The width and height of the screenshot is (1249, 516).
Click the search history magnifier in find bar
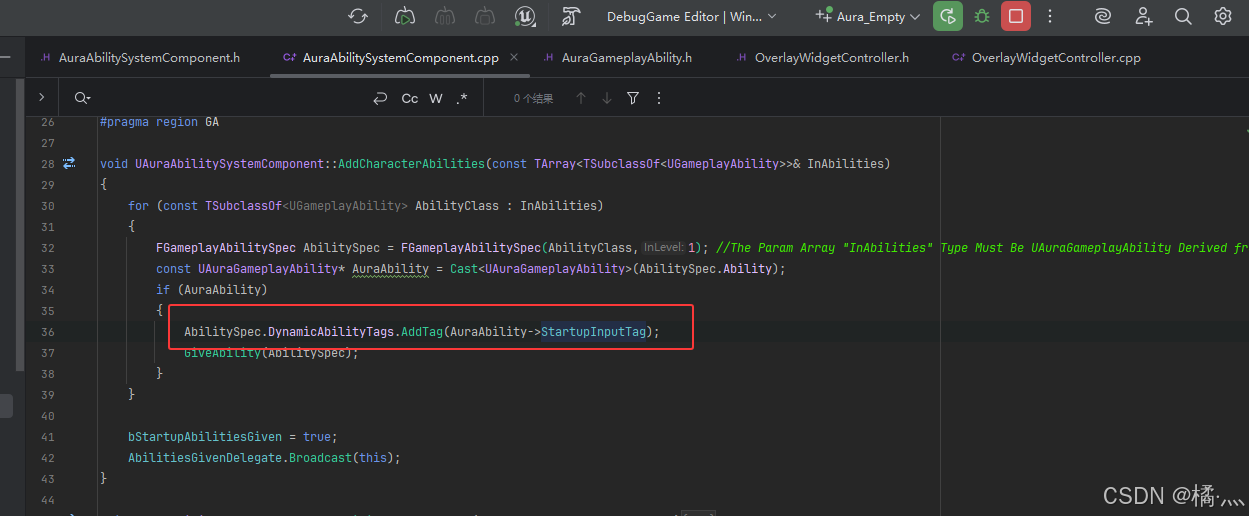81,98
